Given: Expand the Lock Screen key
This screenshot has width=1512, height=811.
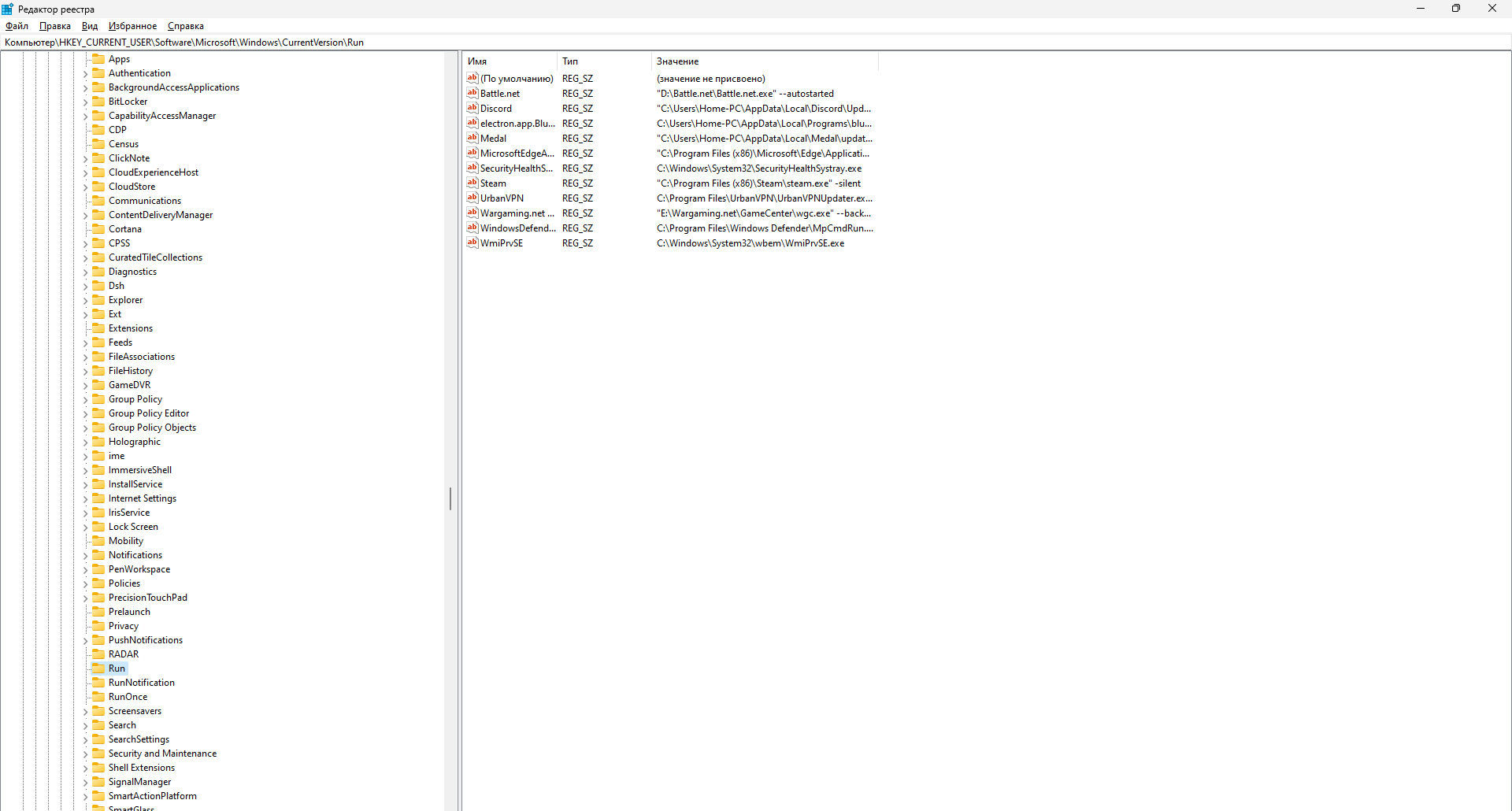Looking at the screenshot, I should coord(86,528).
